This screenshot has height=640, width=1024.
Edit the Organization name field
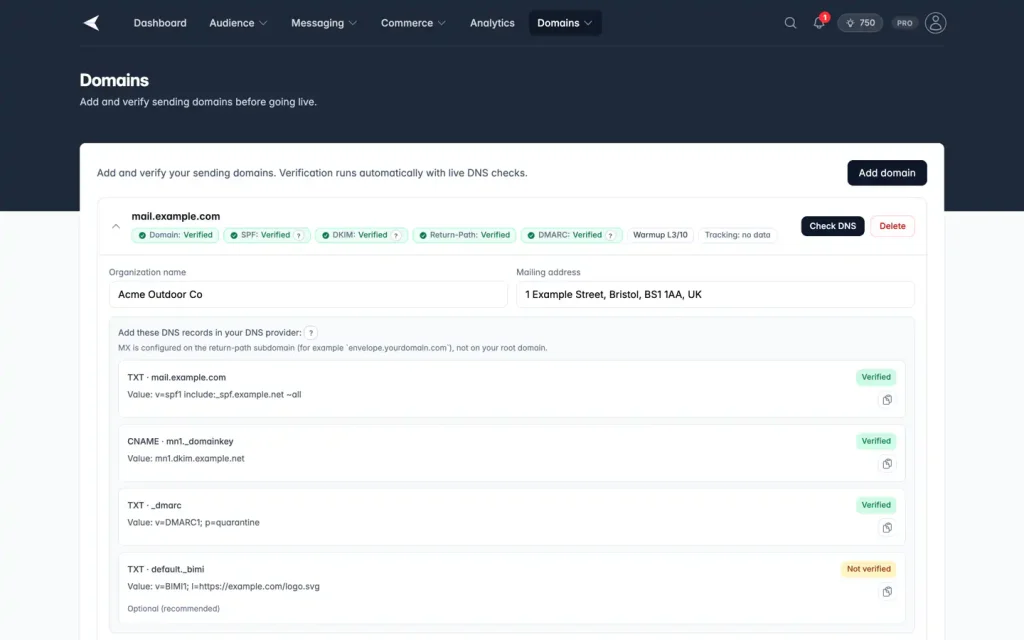pos(308,295)
